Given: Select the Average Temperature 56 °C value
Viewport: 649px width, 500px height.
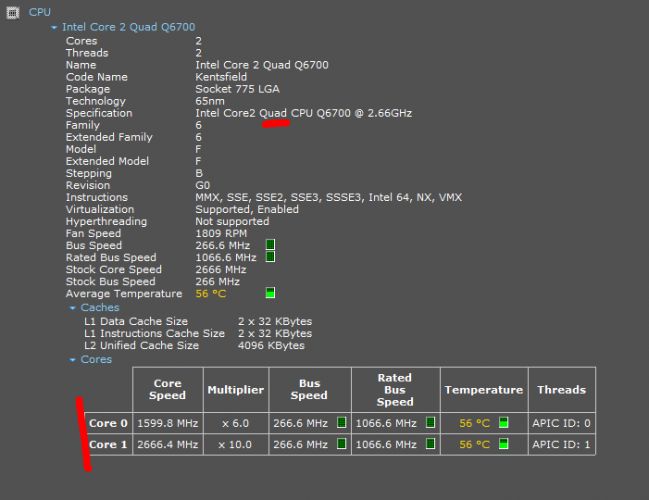Looking at the screenshot, I should (x=211, y=293).
